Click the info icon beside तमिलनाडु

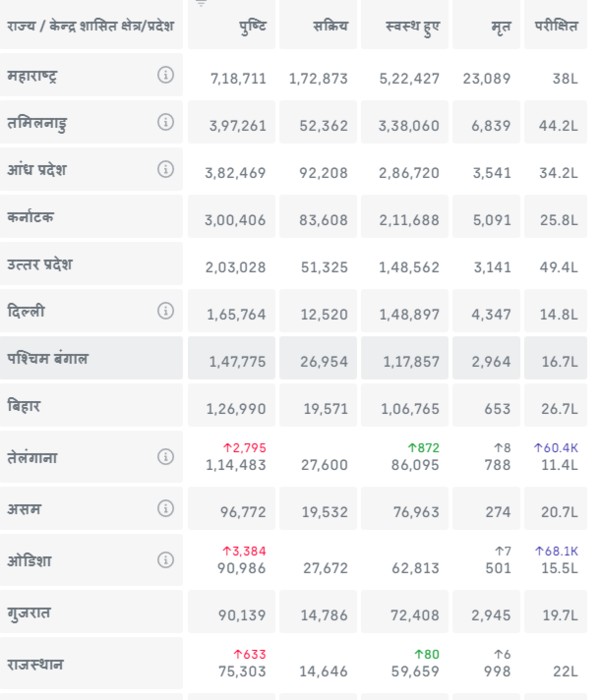click(x=166, y=123)
